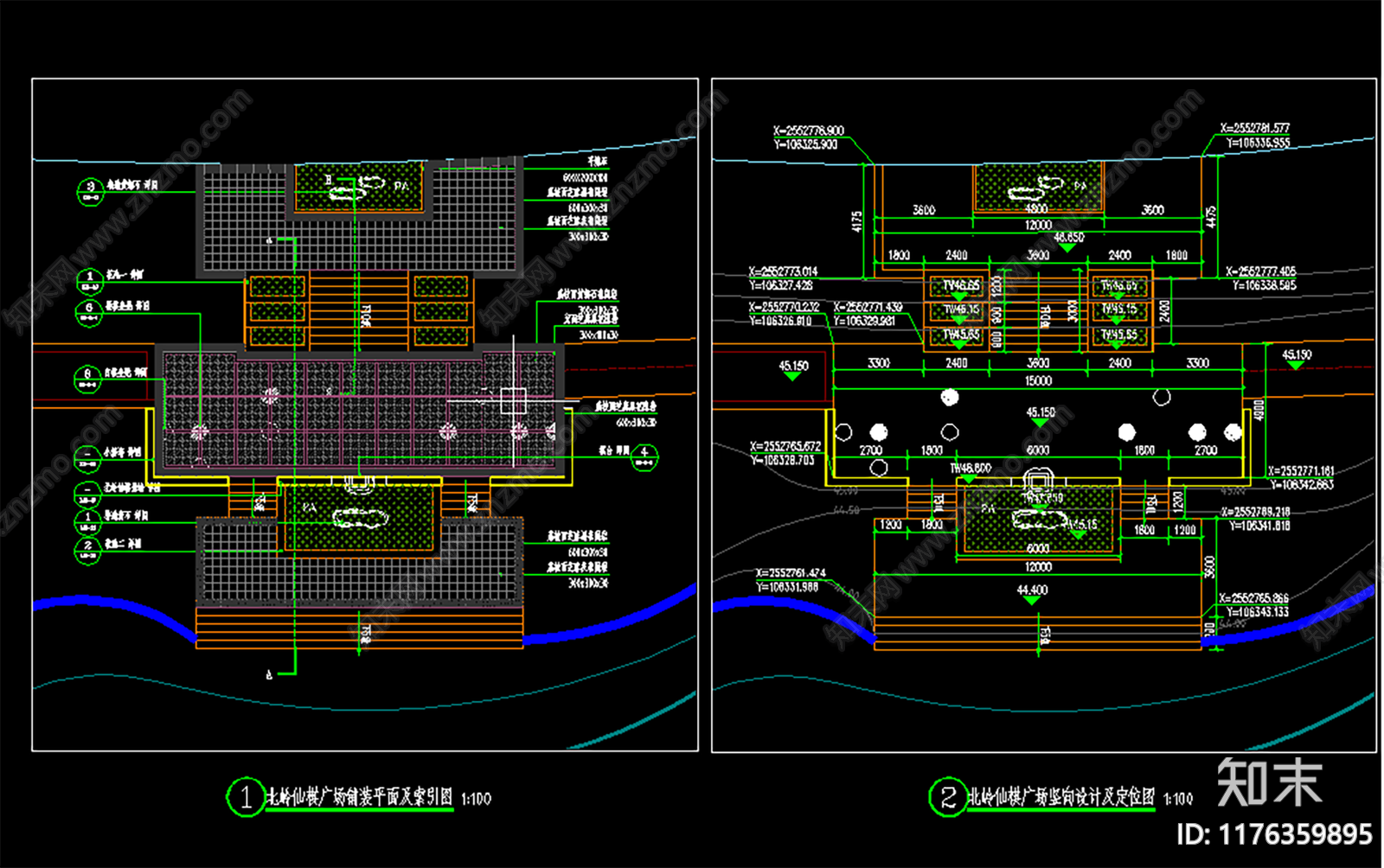
Task: Pick the coordinate text Y=106328.703
Action: tap(783, 460)
